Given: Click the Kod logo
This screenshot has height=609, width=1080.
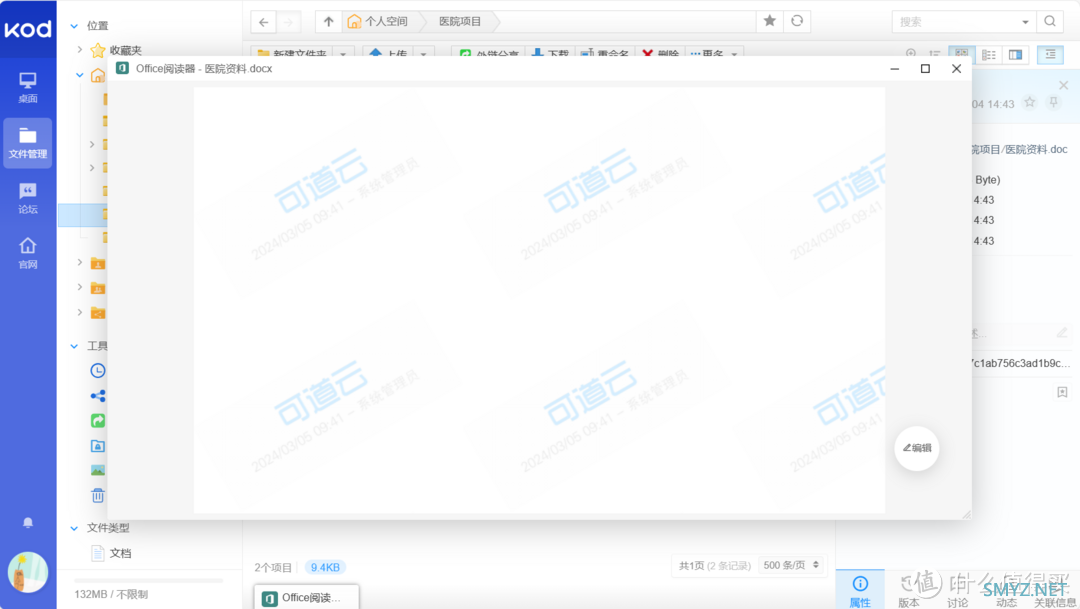Looking at the screenshot, I should coord(28,29).
